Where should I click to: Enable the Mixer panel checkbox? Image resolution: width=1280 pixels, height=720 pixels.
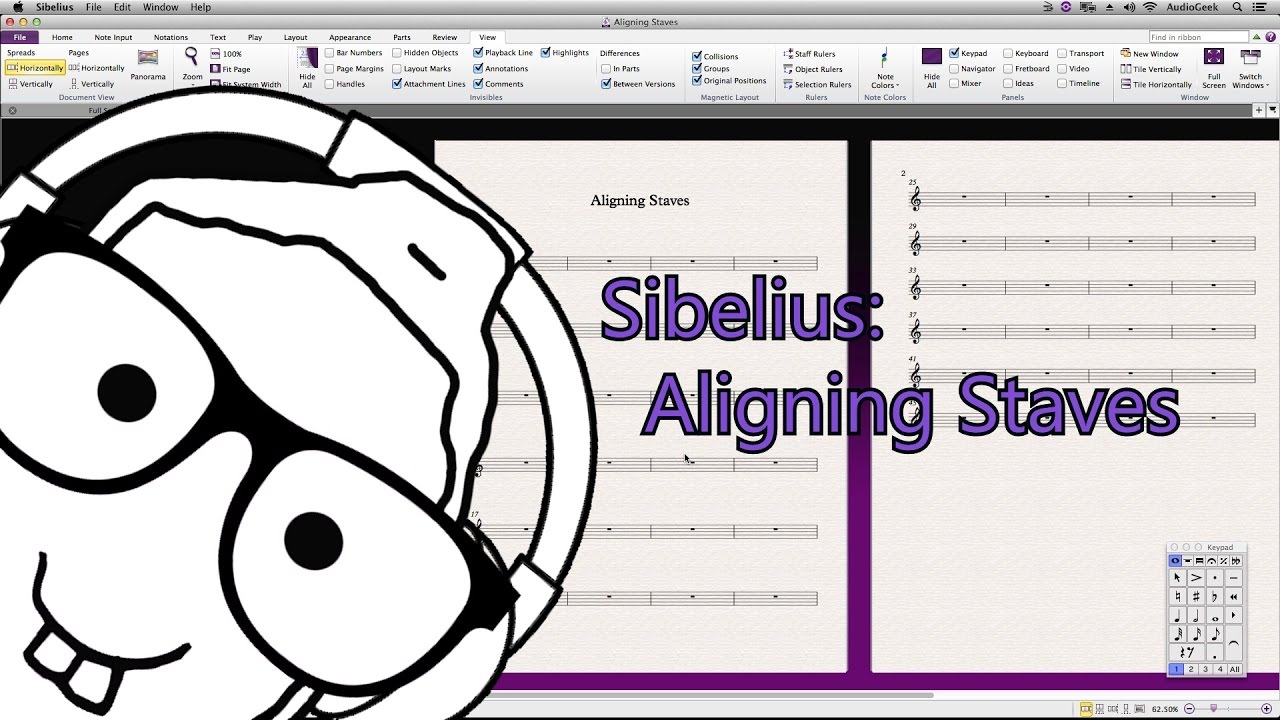pyautogui.click(x=954, y=84)
